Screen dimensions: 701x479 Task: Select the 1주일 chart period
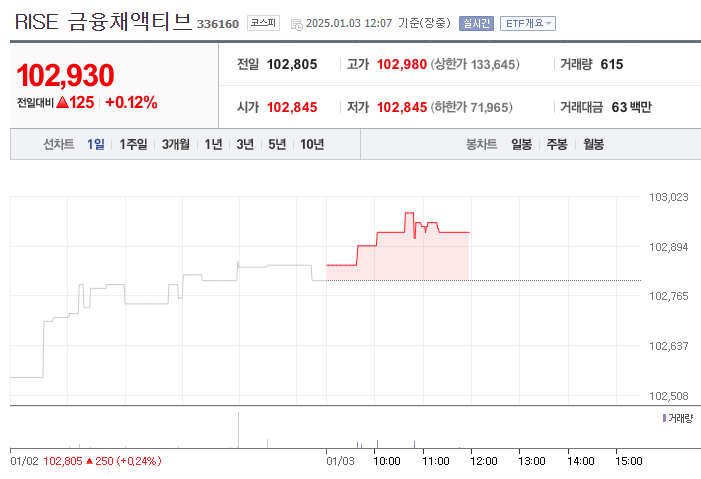pos(133,144)
